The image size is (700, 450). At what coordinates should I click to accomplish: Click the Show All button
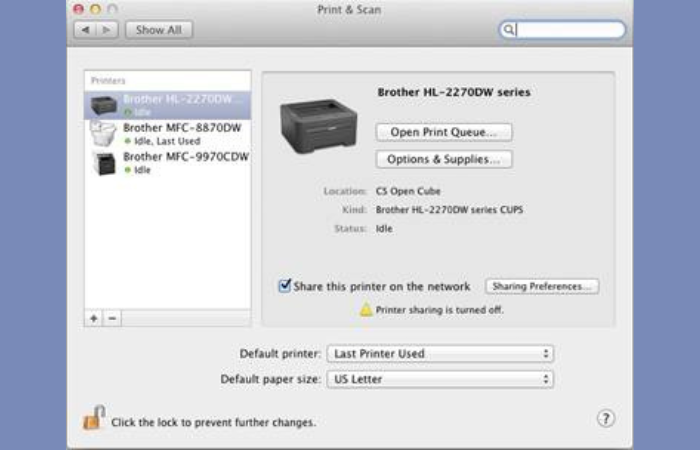tap(159, 30)
